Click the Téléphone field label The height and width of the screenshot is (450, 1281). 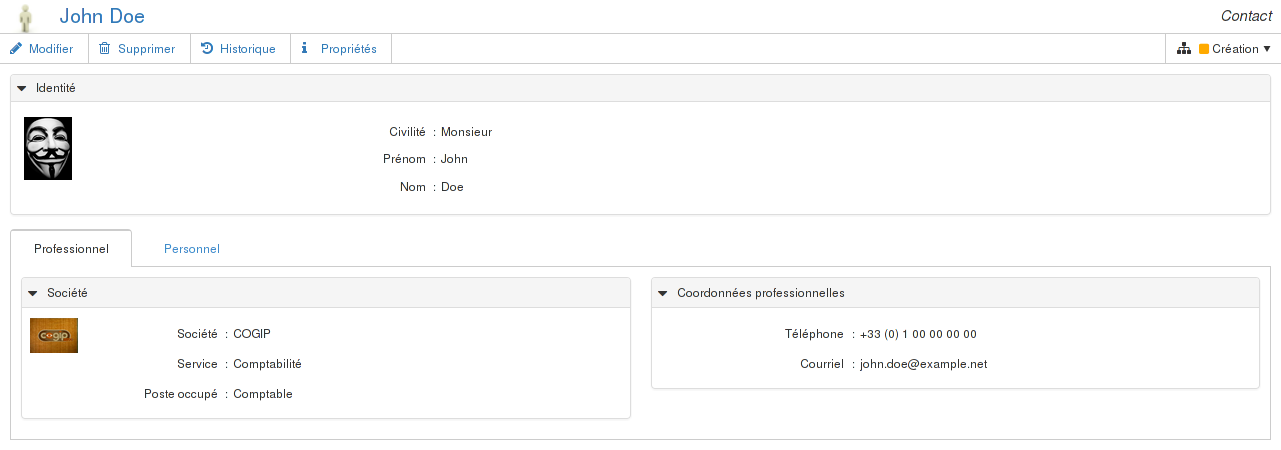click(814, 334)
